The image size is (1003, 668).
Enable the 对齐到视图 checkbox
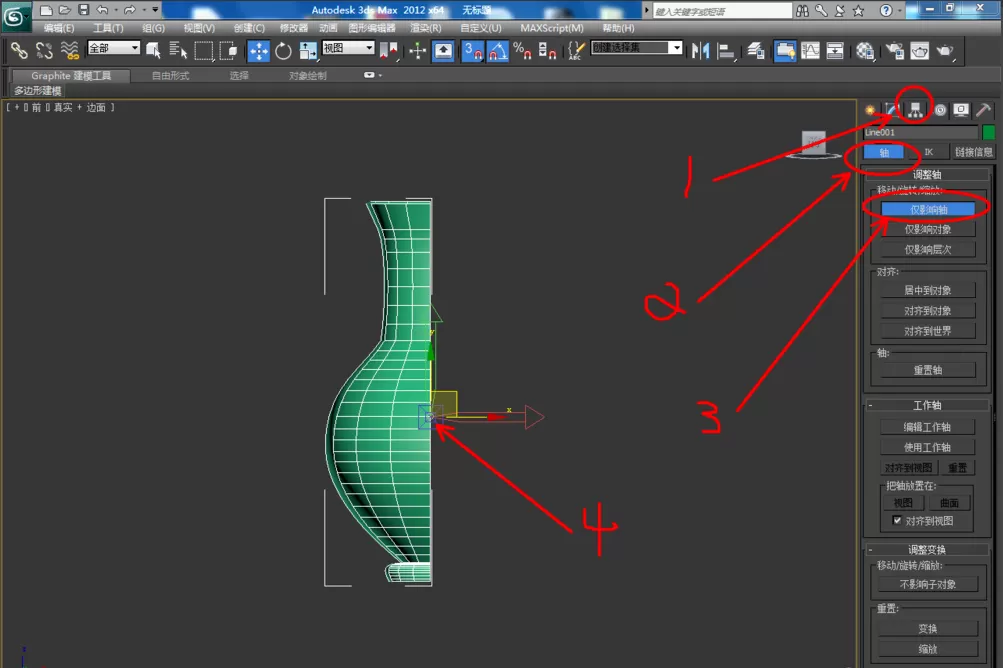click(x=897, y=520)
